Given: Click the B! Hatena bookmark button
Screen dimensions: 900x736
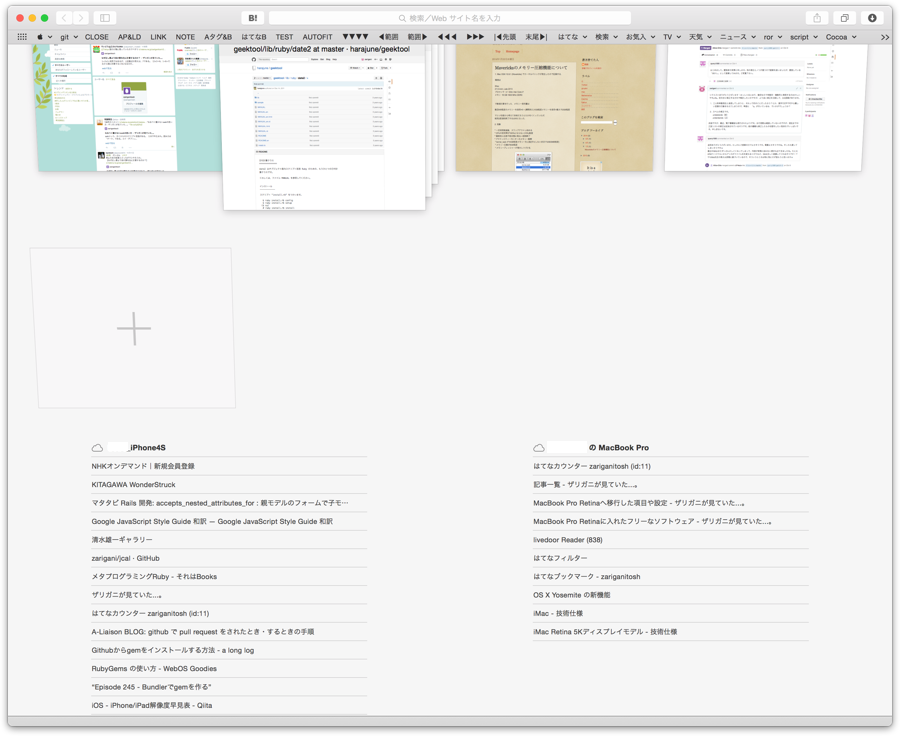Looking at the screenshot, I should coord(253,18).
